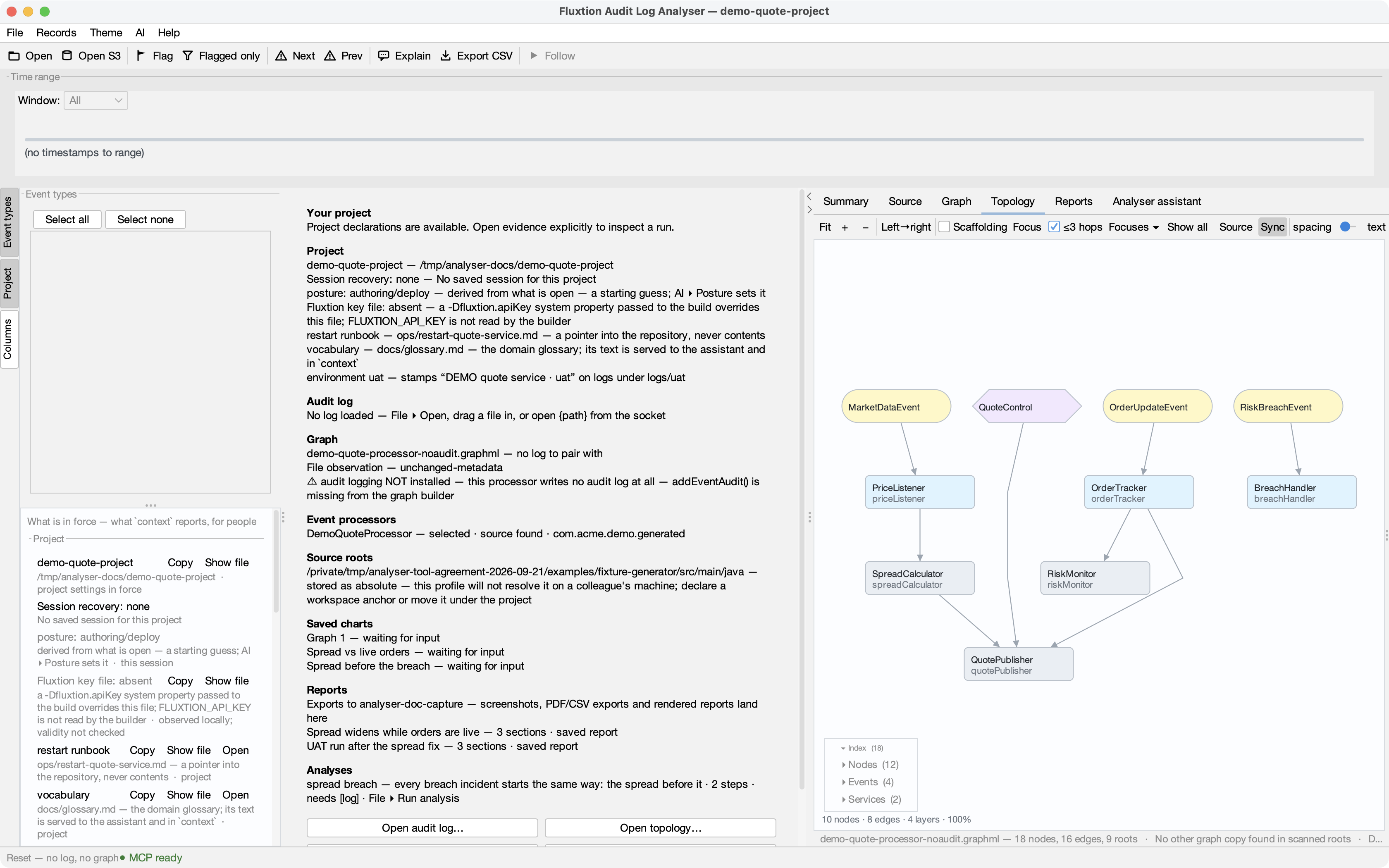This screenshot has width=1389, height=868.
Task: Click the Flagged only filter icon
Action: [x=188, y=56]
